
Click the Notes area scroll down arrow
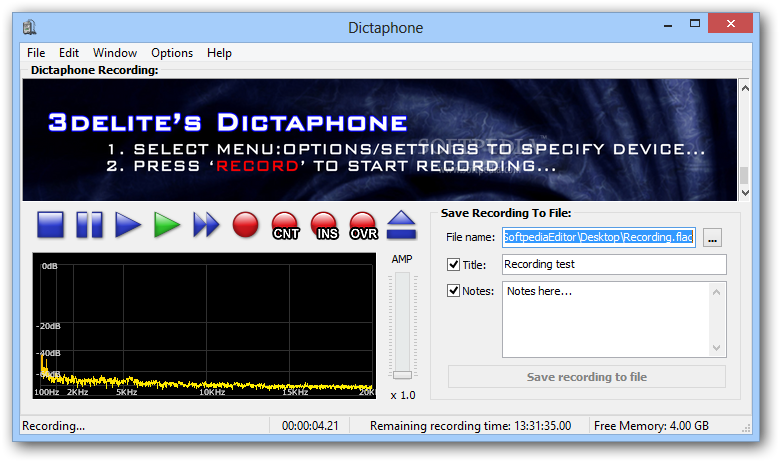coord(716,348)
